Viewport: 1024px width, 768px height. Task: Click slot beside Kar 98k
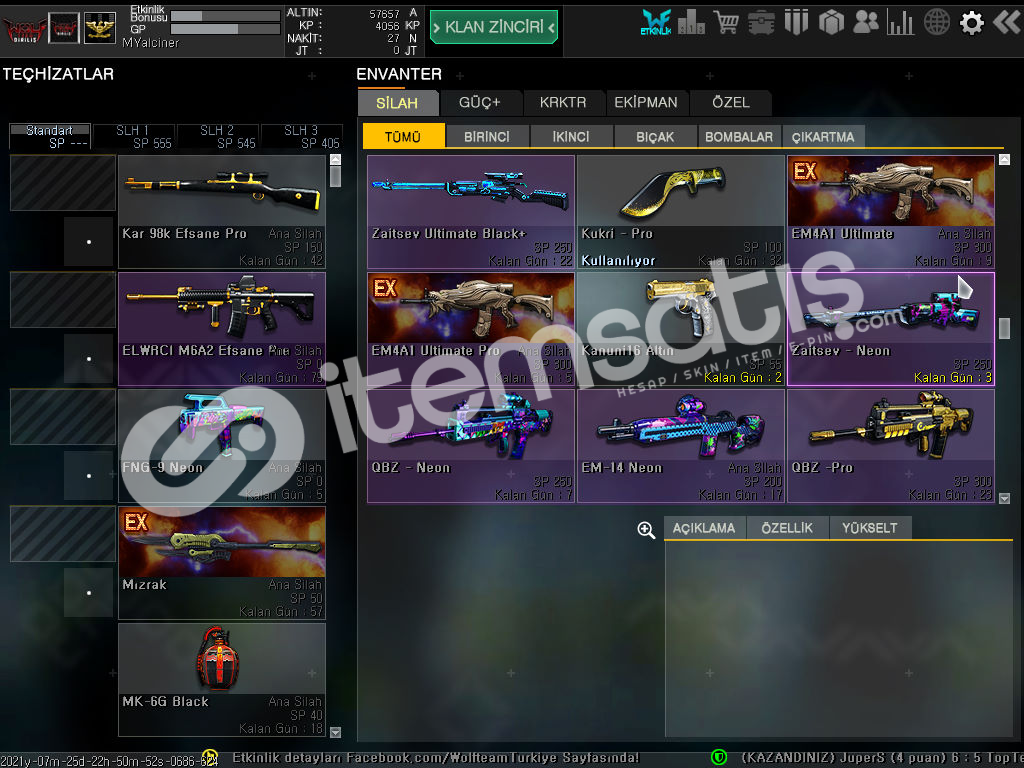tap(63, 182)
